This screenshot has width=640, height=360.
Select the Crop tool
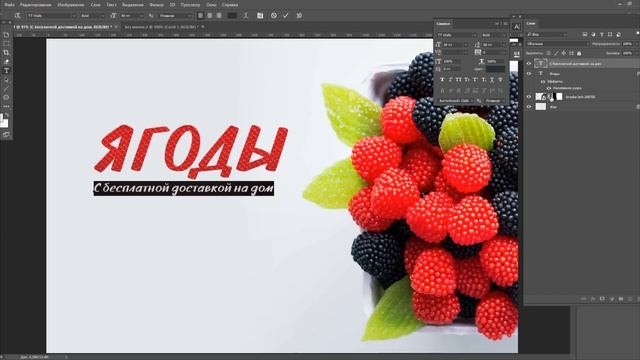click(x=6, y=53)
